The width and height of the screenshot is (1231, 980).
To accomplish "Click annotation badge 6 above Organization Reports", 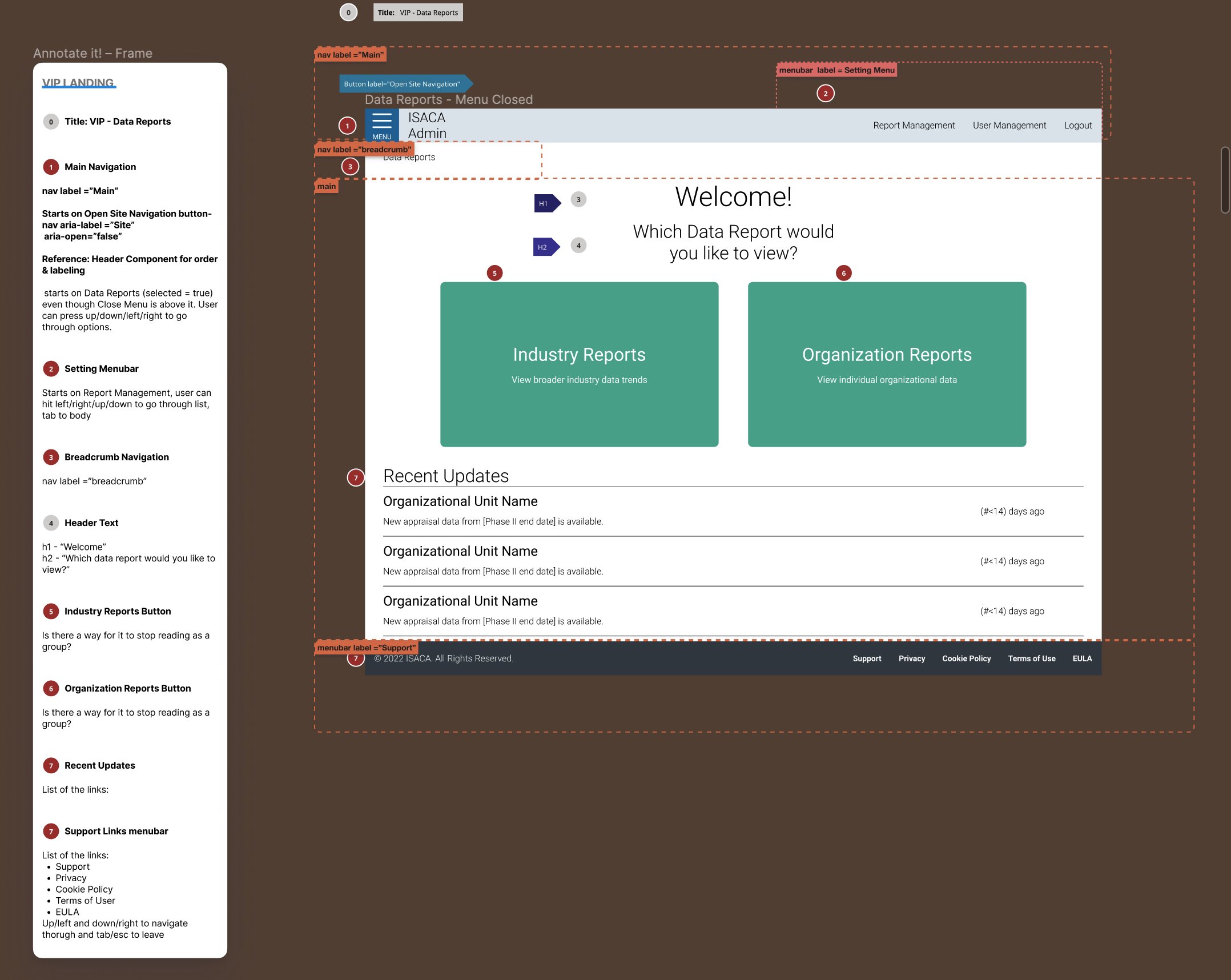I will pyautogui.click(x=843, y=273).
